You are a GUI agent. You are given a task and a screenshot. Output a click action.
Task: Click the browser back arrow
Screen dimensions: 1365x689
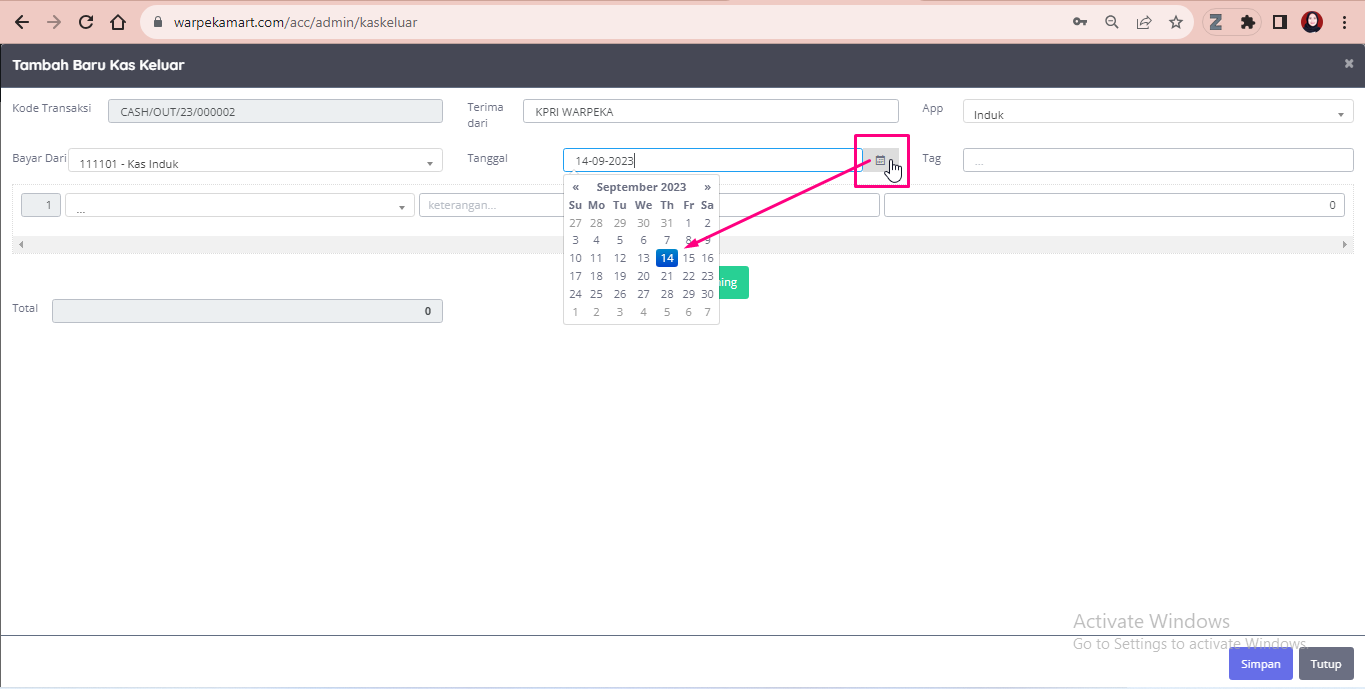point(22,22)
